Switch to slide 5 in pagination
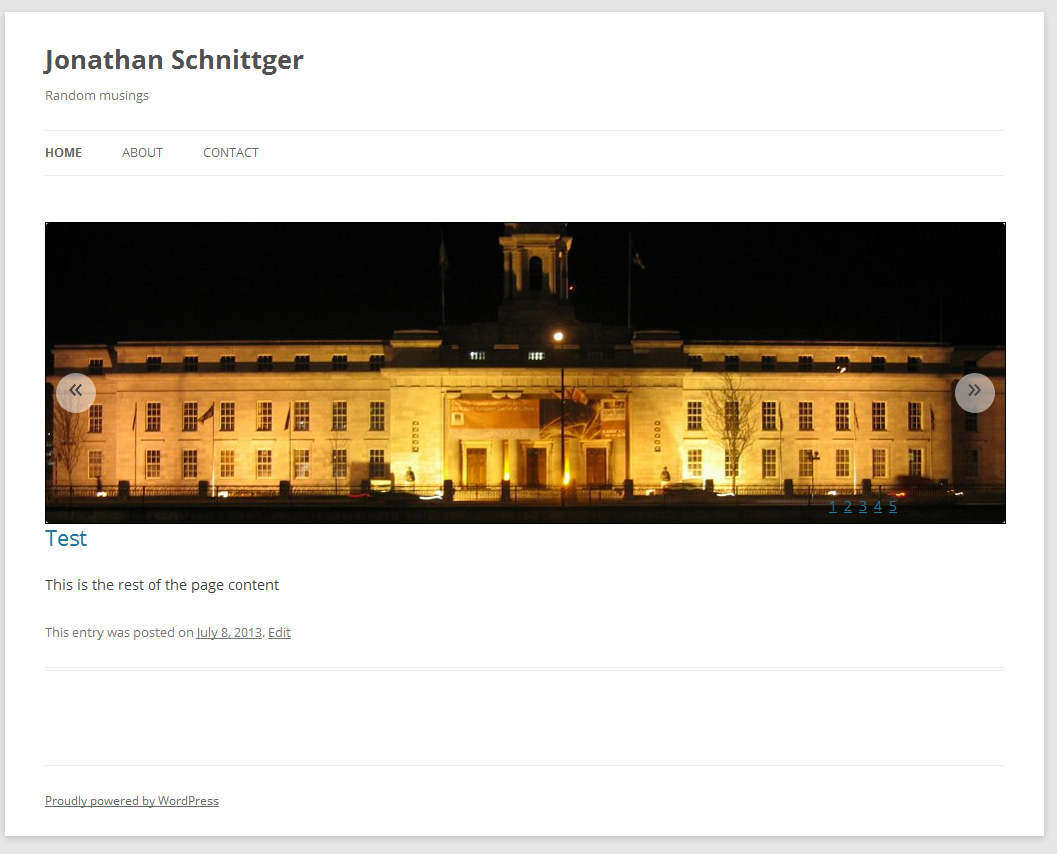 [893, 506]
